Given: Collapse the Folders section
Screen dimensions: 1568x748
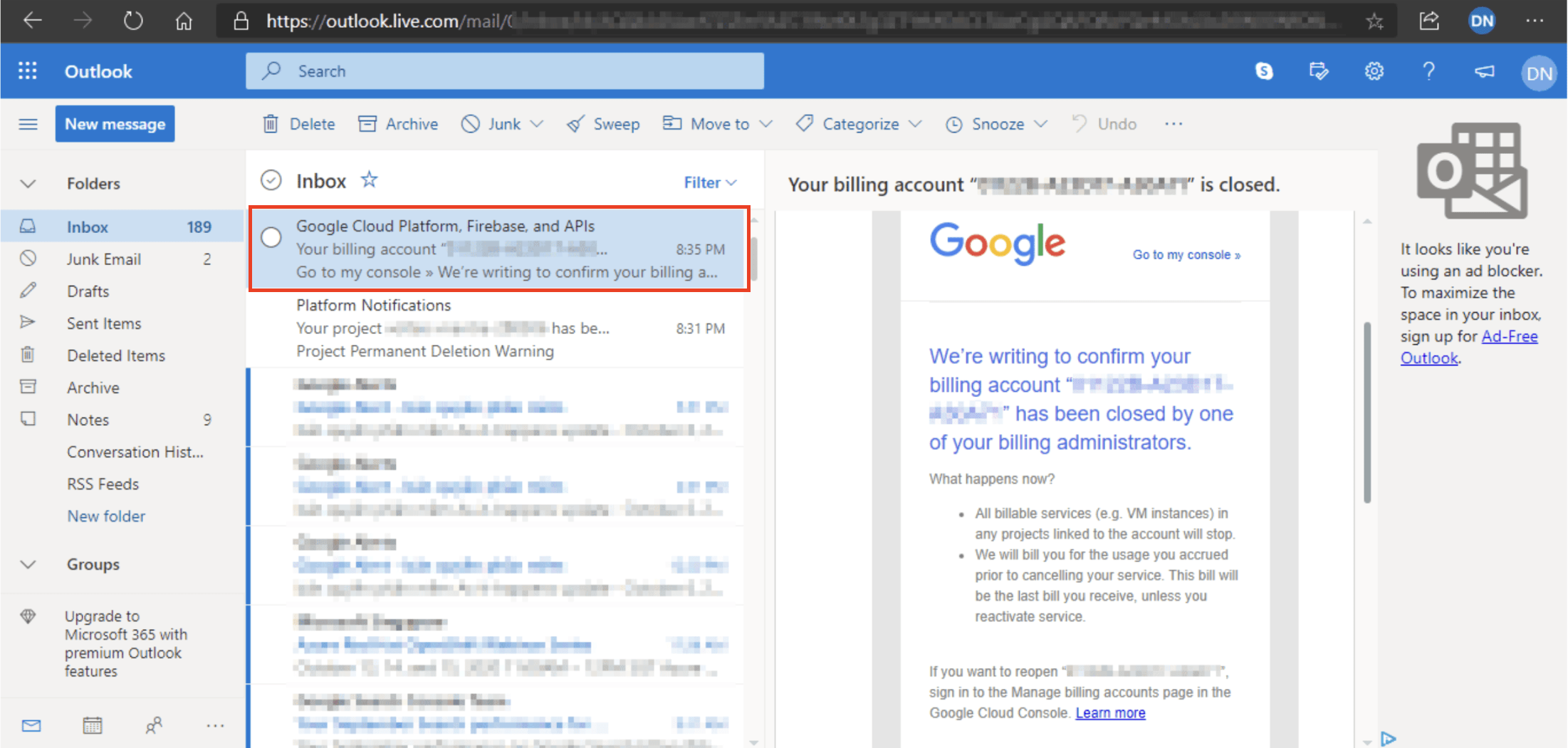Looking at the screenshot, I should coord(28,184).
